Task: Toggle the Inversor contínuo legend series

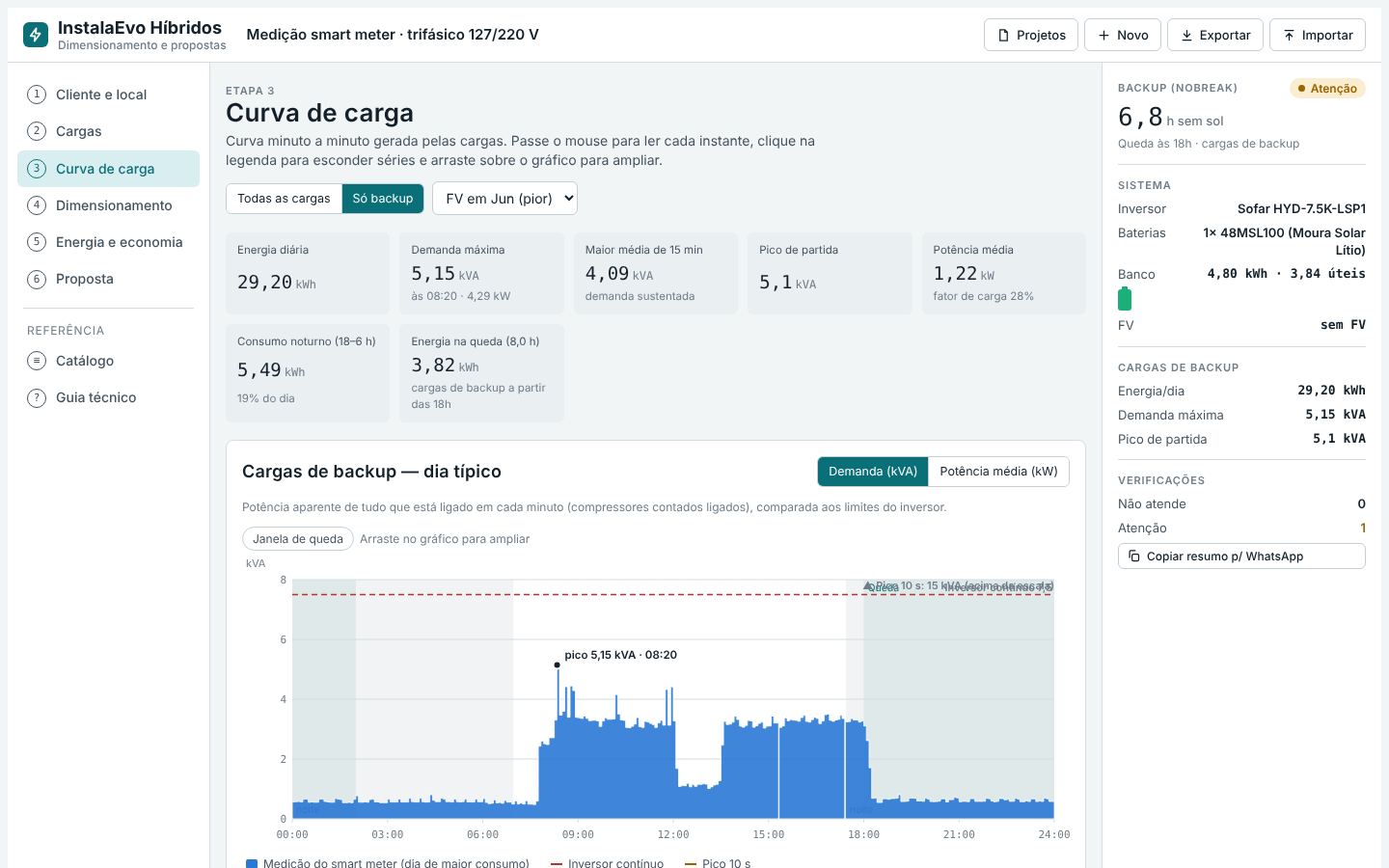Action: pyautogui.click(x=608, y=863)
